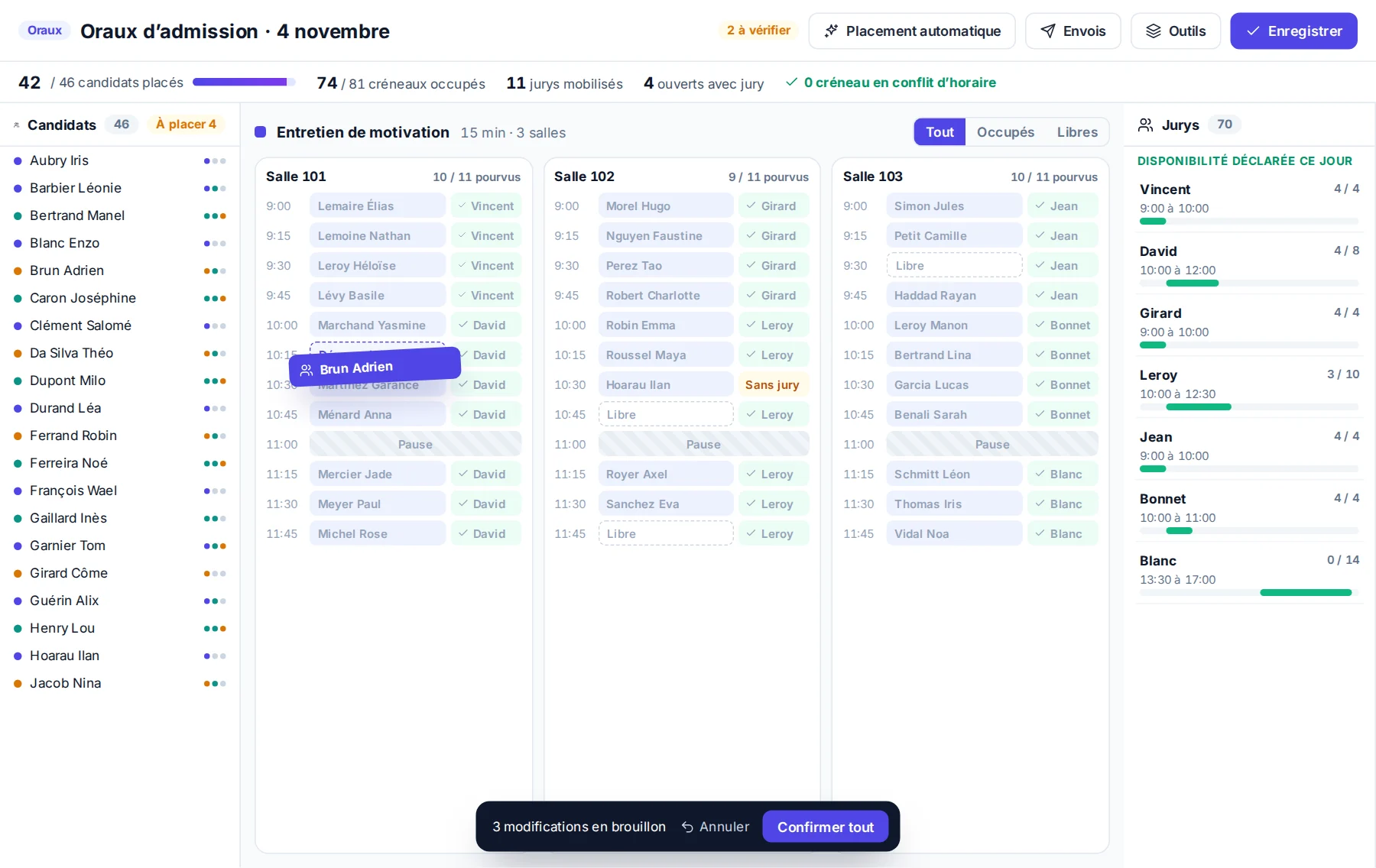
Task: Click the conflict checkmark status icon
Action: coord(792,83)
